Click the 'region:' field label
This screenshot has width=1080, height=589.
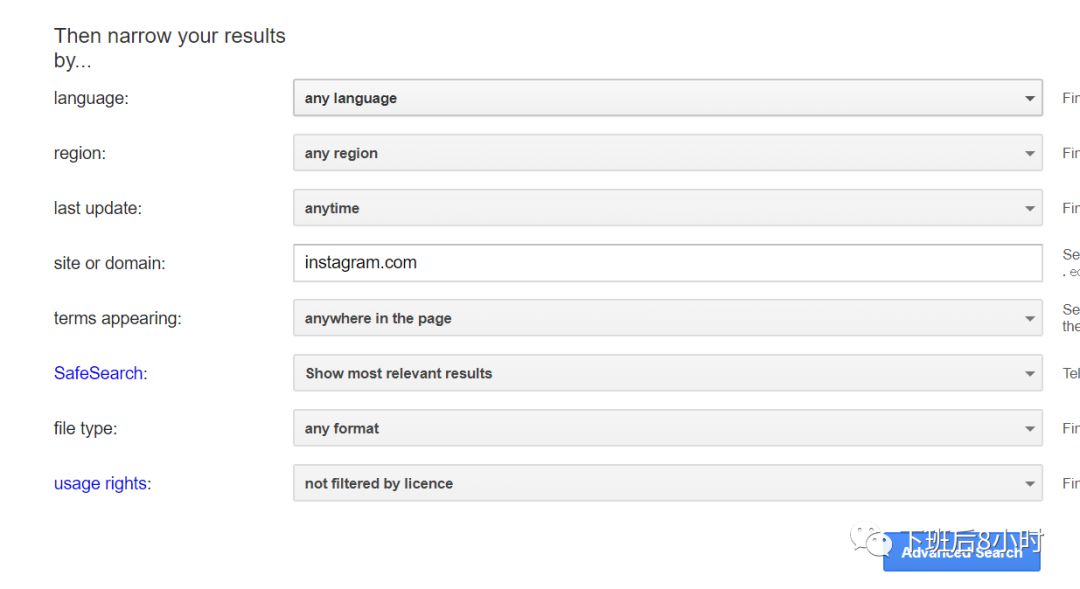pyautogui.click(x=79, y=153)
